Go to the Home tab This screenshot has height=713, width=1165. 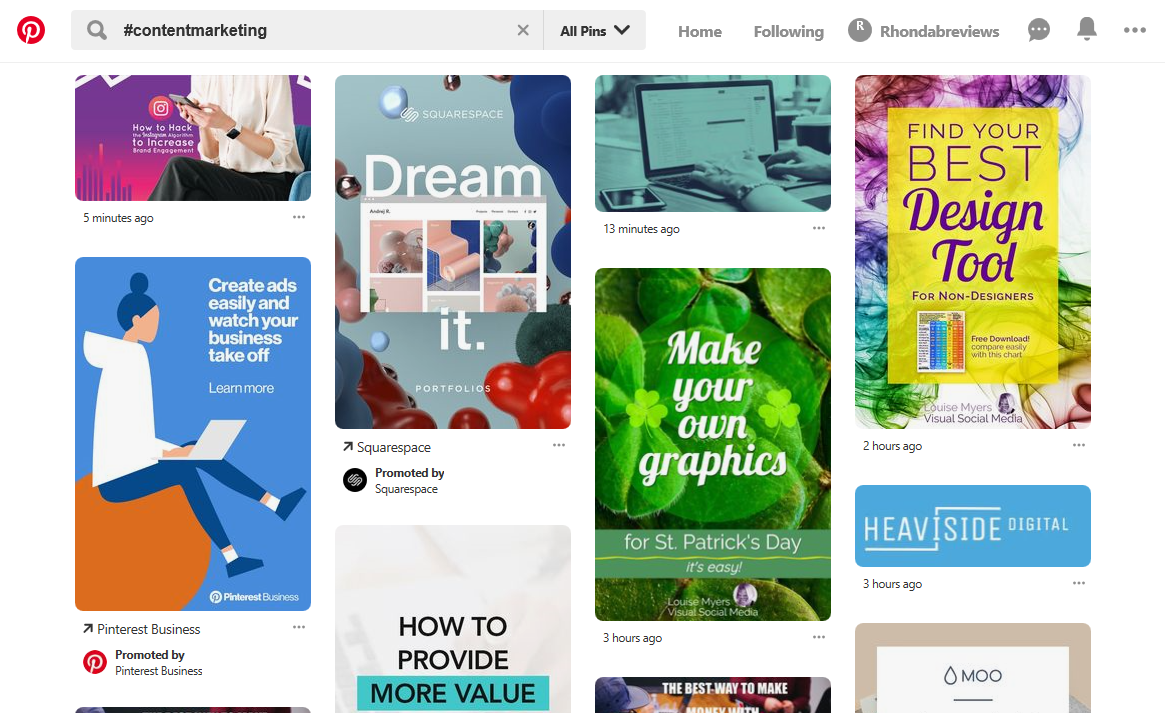[699, 31]
